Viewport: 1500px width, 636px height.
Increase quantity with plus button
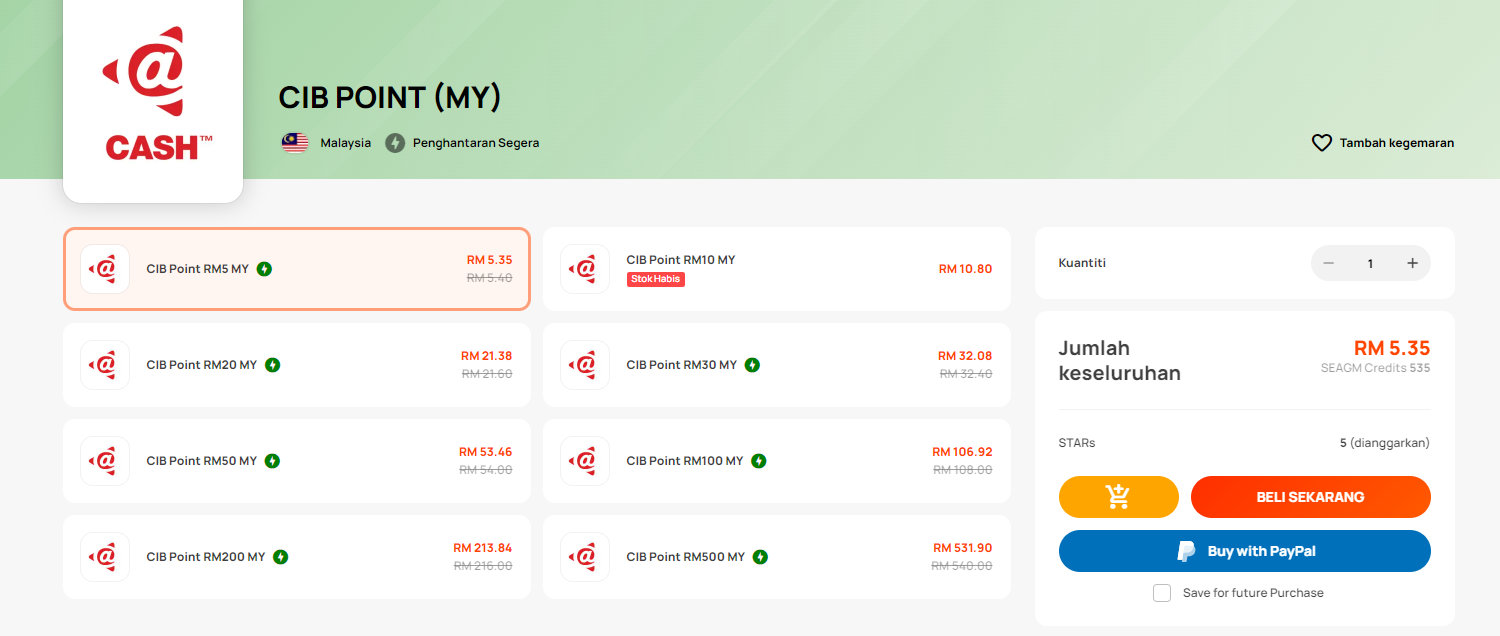point(1413,263)
